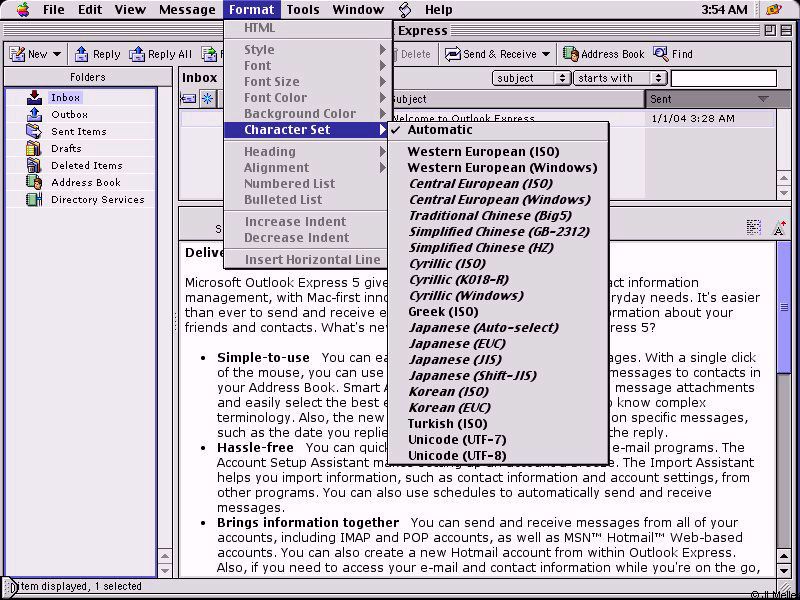Select Korean (EUC) character set
This screenshot has height=600, width=800.
pos(498,407)
